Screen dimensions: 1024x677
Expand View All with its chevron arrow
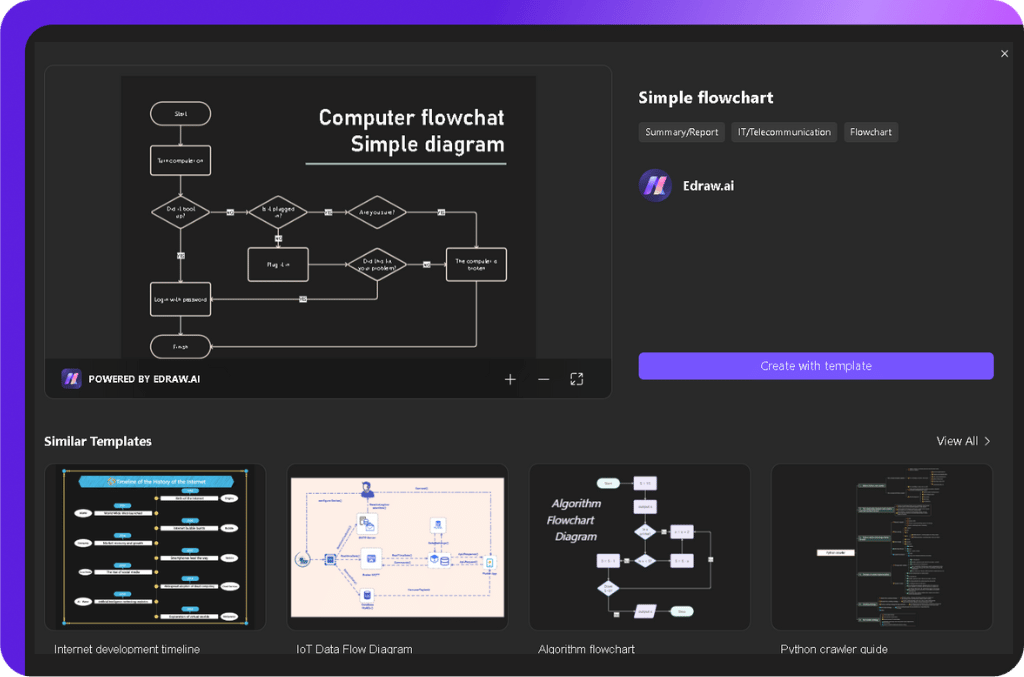[x=985, y=440]
